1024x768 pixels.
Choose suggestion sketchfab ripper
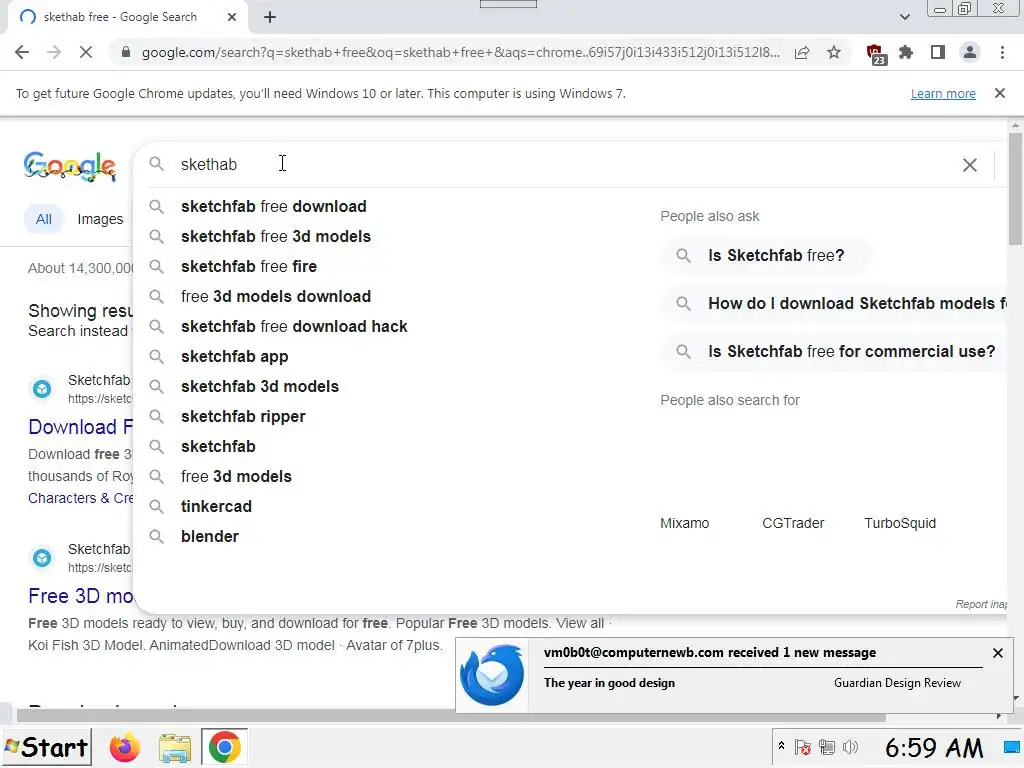click(392, 417)
